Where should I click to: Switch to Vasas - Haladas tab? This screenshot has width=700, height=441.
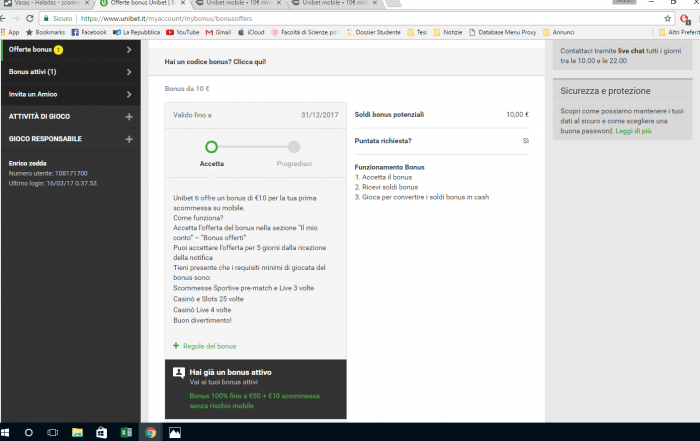point(46,3)
